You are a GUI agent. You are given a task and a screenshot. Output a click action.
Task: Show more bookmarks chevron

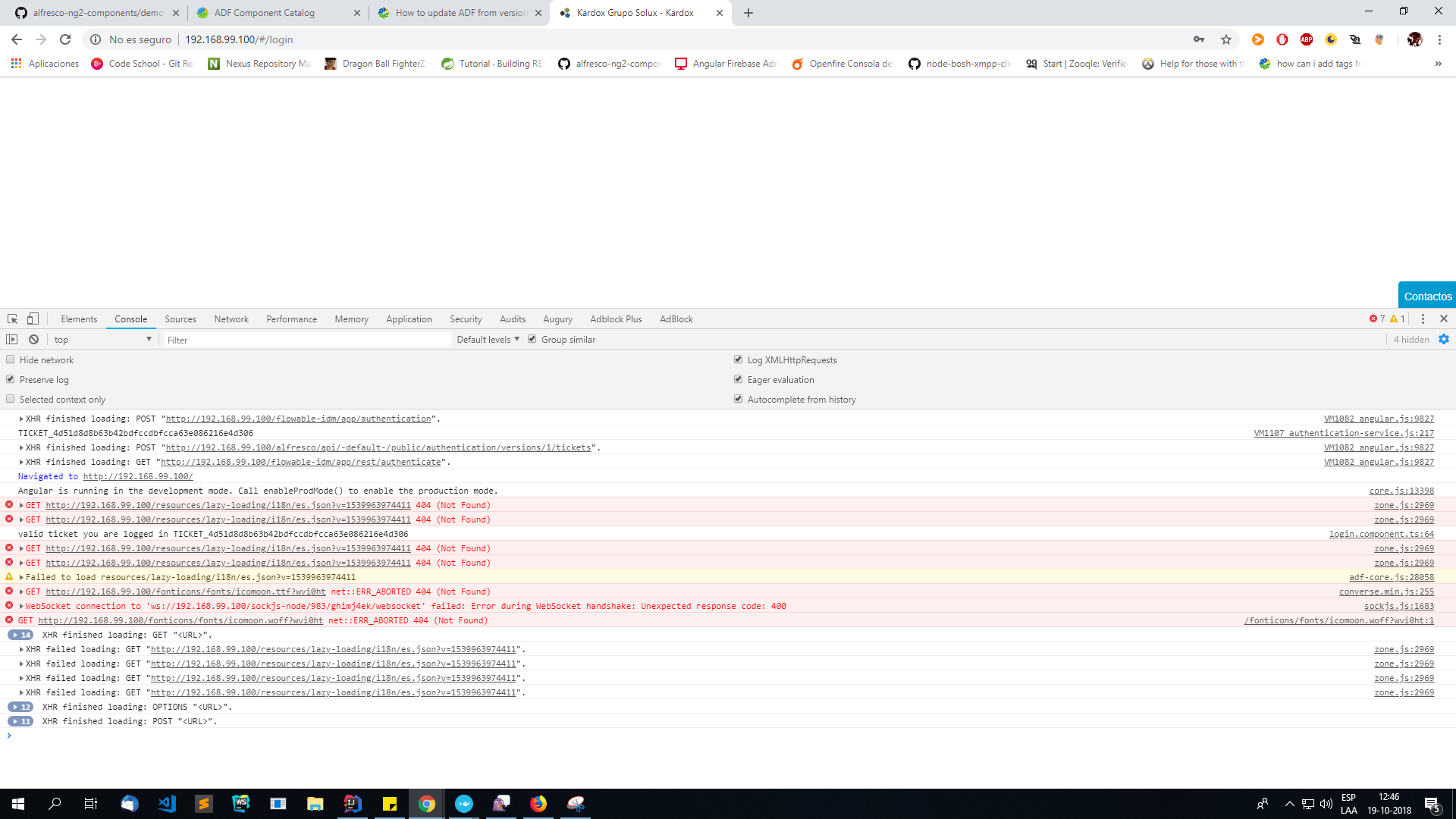(x=1438, y=64)
